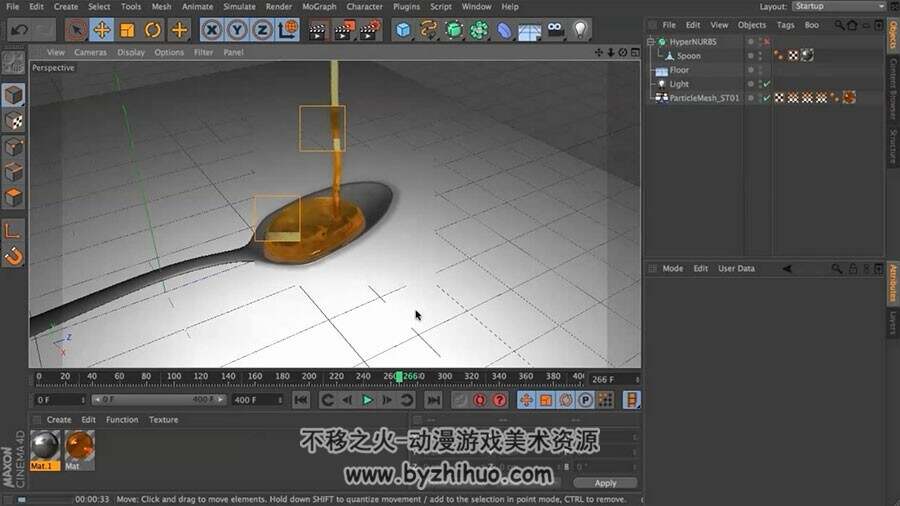The image size is (900, 506).
Task: Click the Undo arrow icon
Action: coord(20,30)
